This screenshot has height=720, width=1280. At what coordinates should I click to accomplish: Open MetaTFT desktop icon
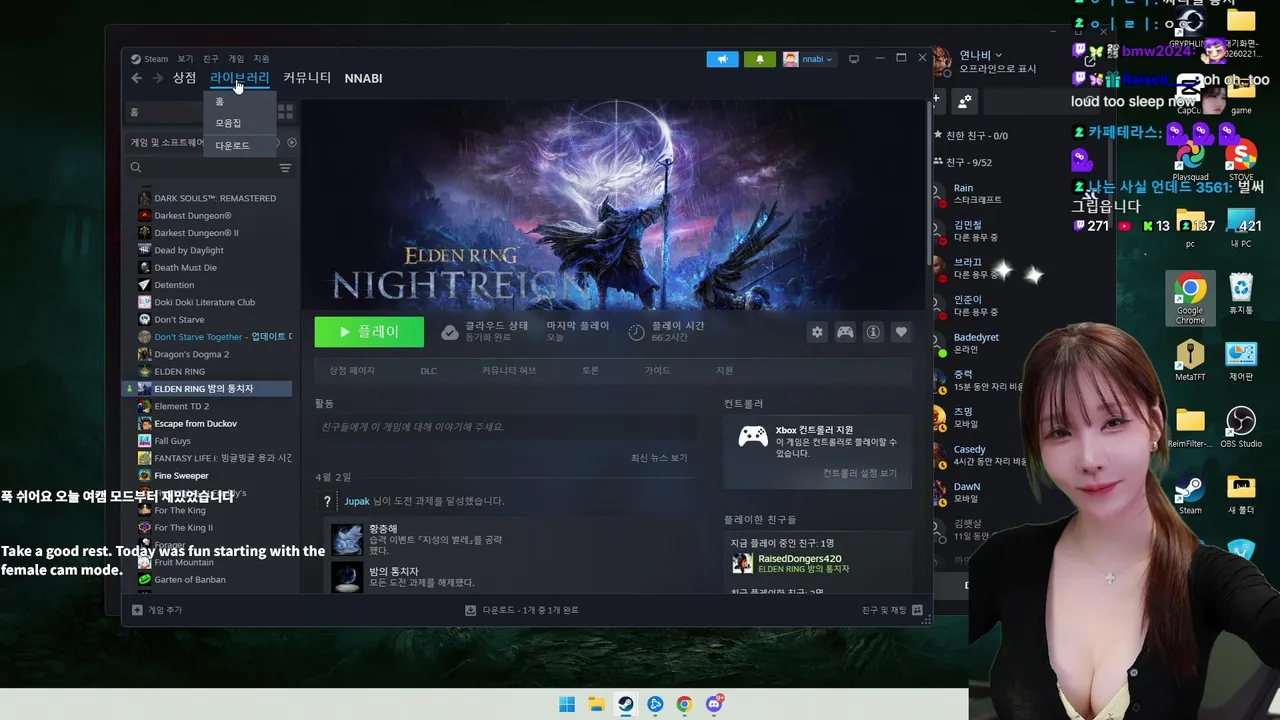[x=1190, y=361]
